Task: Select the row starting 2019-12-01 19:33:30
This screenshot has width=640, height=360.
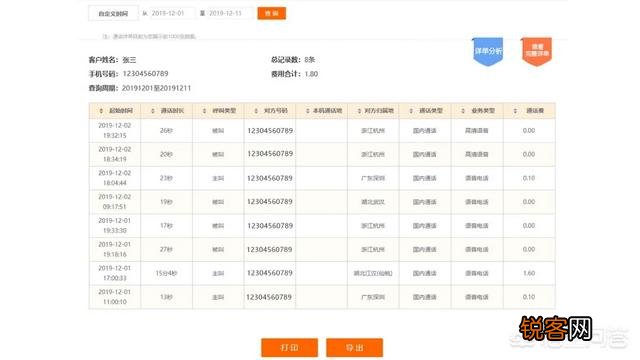Action: tap(322, 226)
